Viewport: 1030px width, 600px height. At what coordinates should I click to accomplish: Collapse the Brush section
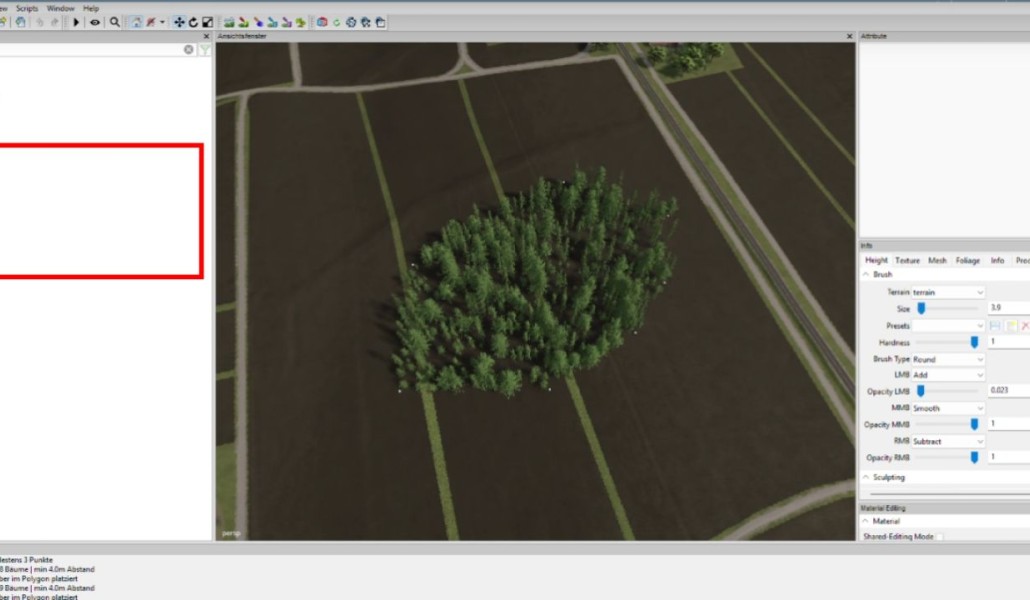coord(866,274)
